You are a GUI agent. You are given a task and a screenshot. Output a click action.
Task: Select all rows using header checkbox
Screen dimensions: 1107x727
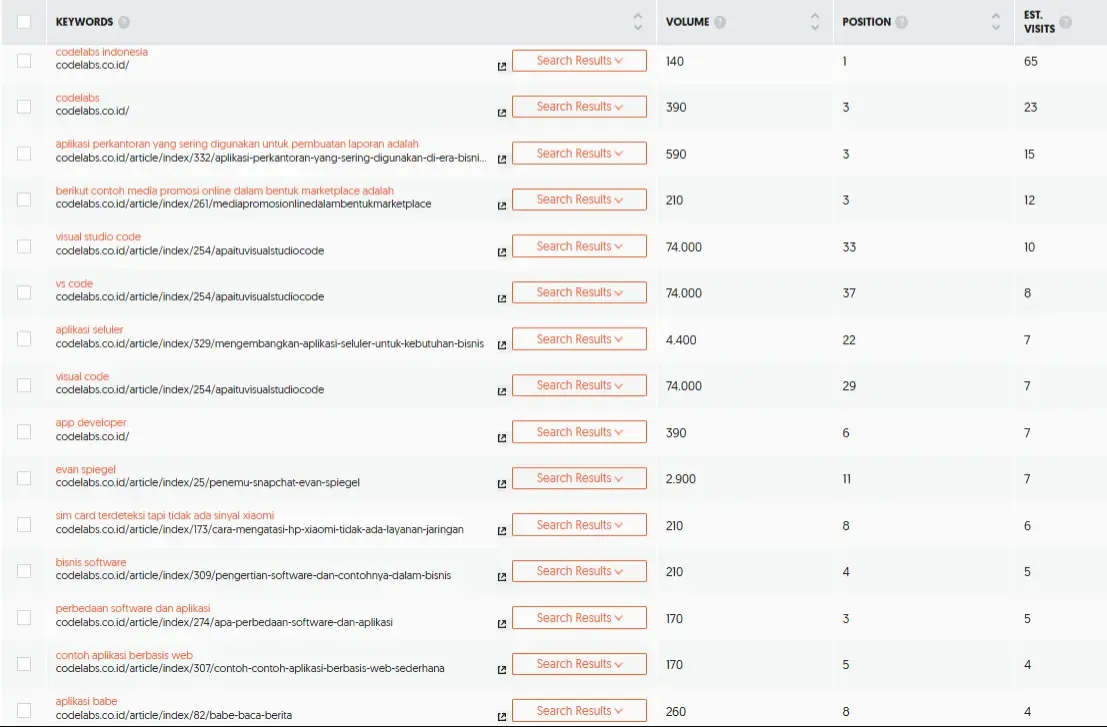pyautogui.click(x=23, y=20)
